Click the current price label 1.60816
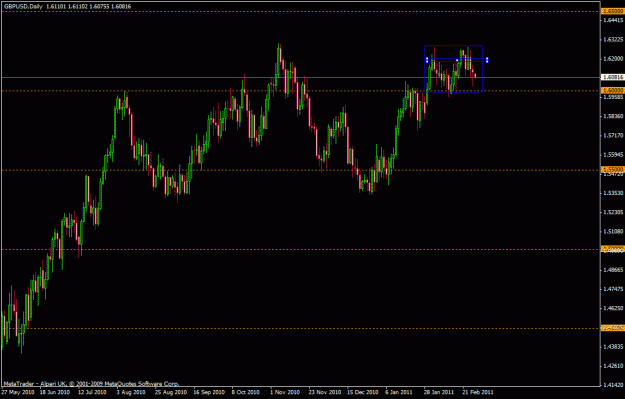The width and height of the screenshot is (625, 399). tap(613, 77)
